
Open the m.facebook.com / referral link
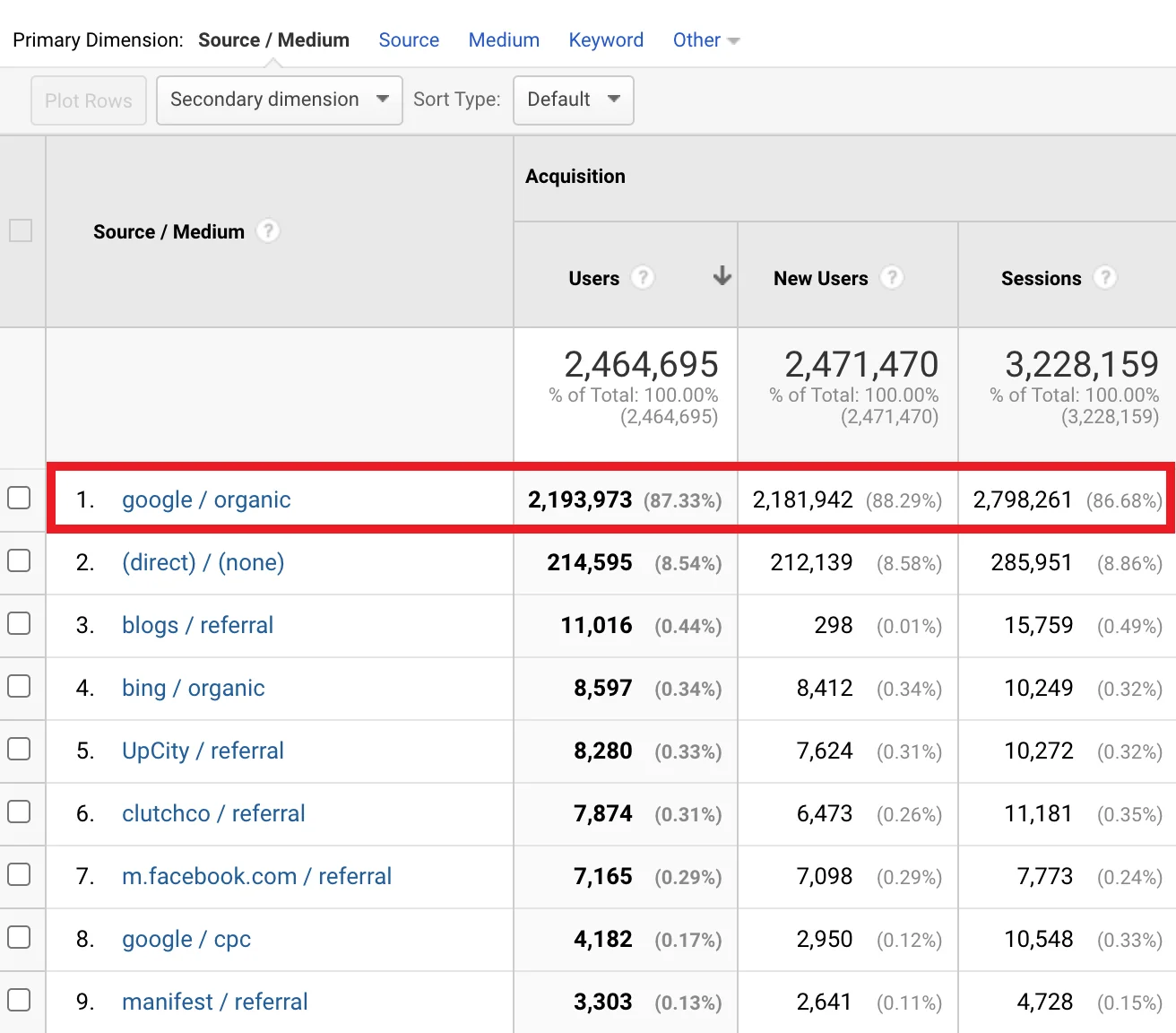click(256, 876)
